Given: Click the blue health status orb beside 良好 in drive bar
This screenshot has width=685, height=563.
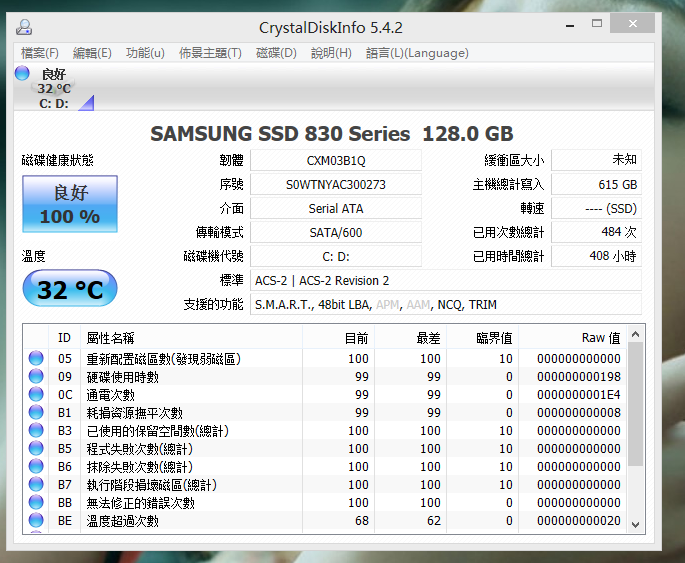Looking at the screenshot, I should click(x=22, y=73).
